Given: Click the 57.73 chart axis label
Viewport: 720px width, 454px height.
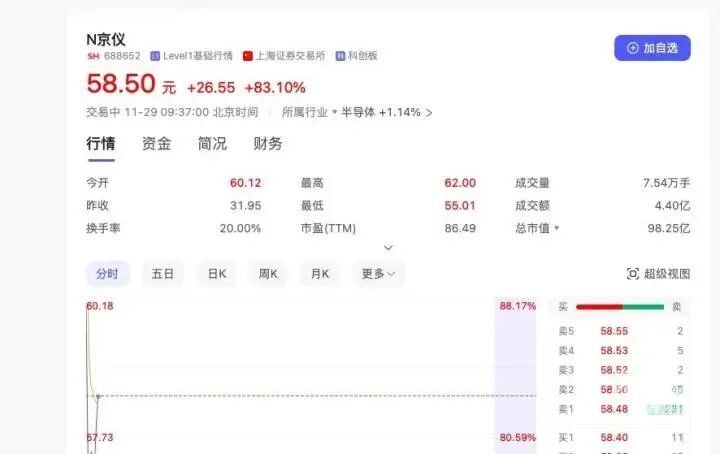Looking at the screenshot, I should [x=100, y=437].
